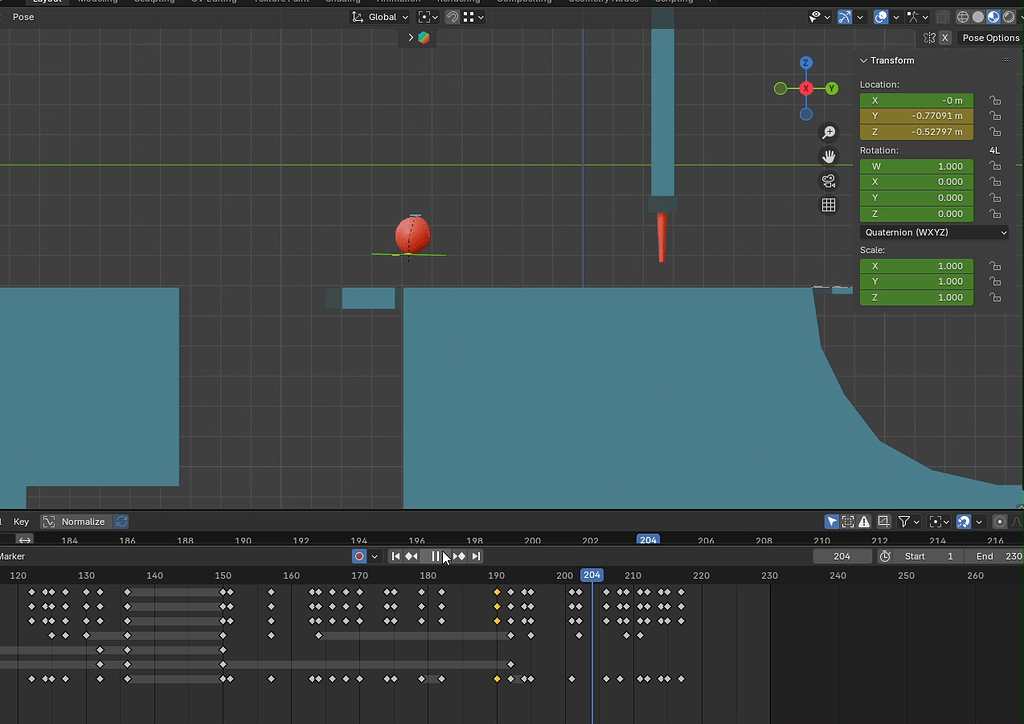Viewport: 1024px width, 724px height.
Task: Toggle viewport gizmos display
Action: click(845, 17)
